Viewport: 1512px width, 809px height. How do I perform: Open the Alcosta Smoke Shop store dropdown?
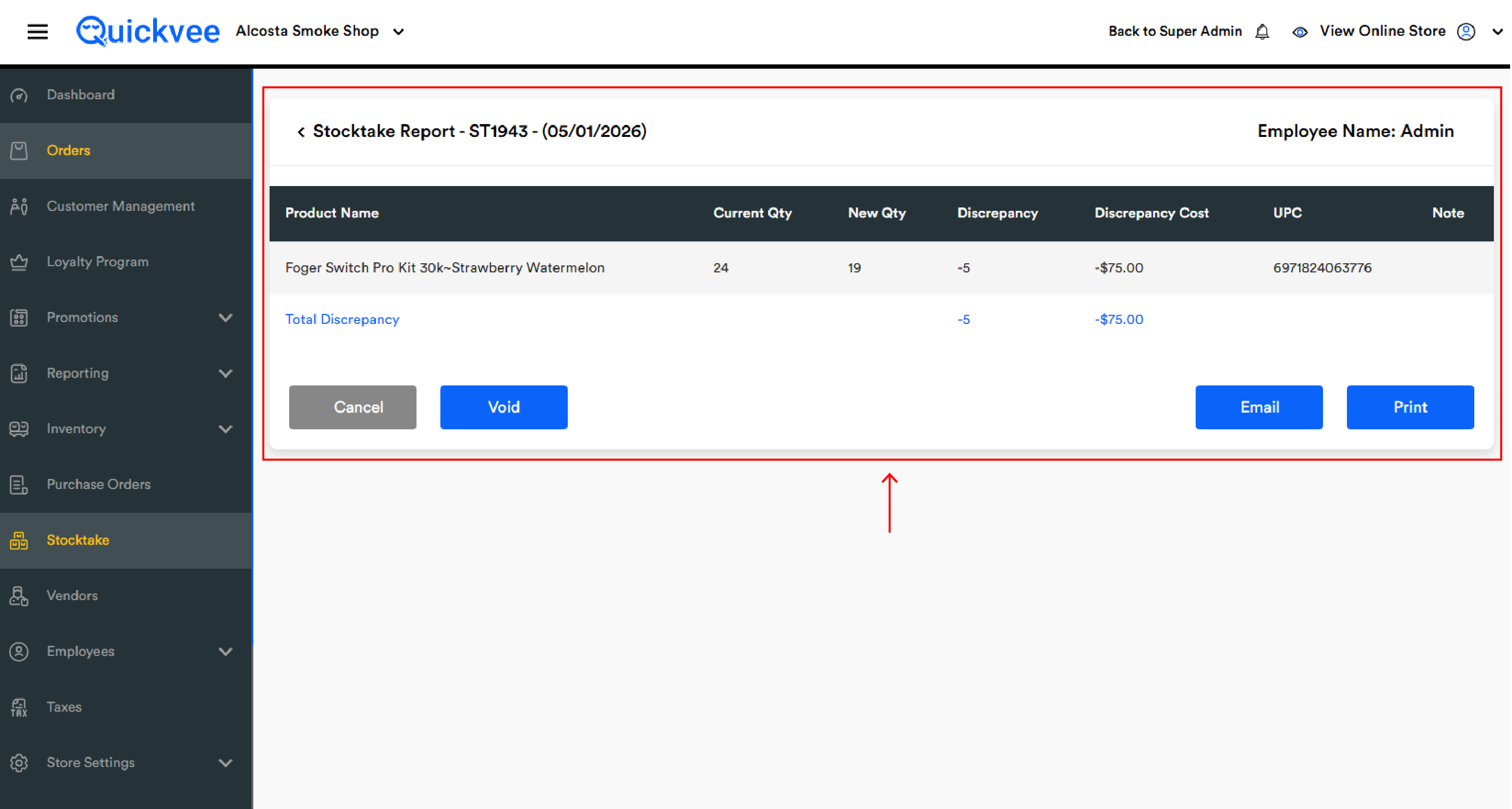tap(320, 31)
